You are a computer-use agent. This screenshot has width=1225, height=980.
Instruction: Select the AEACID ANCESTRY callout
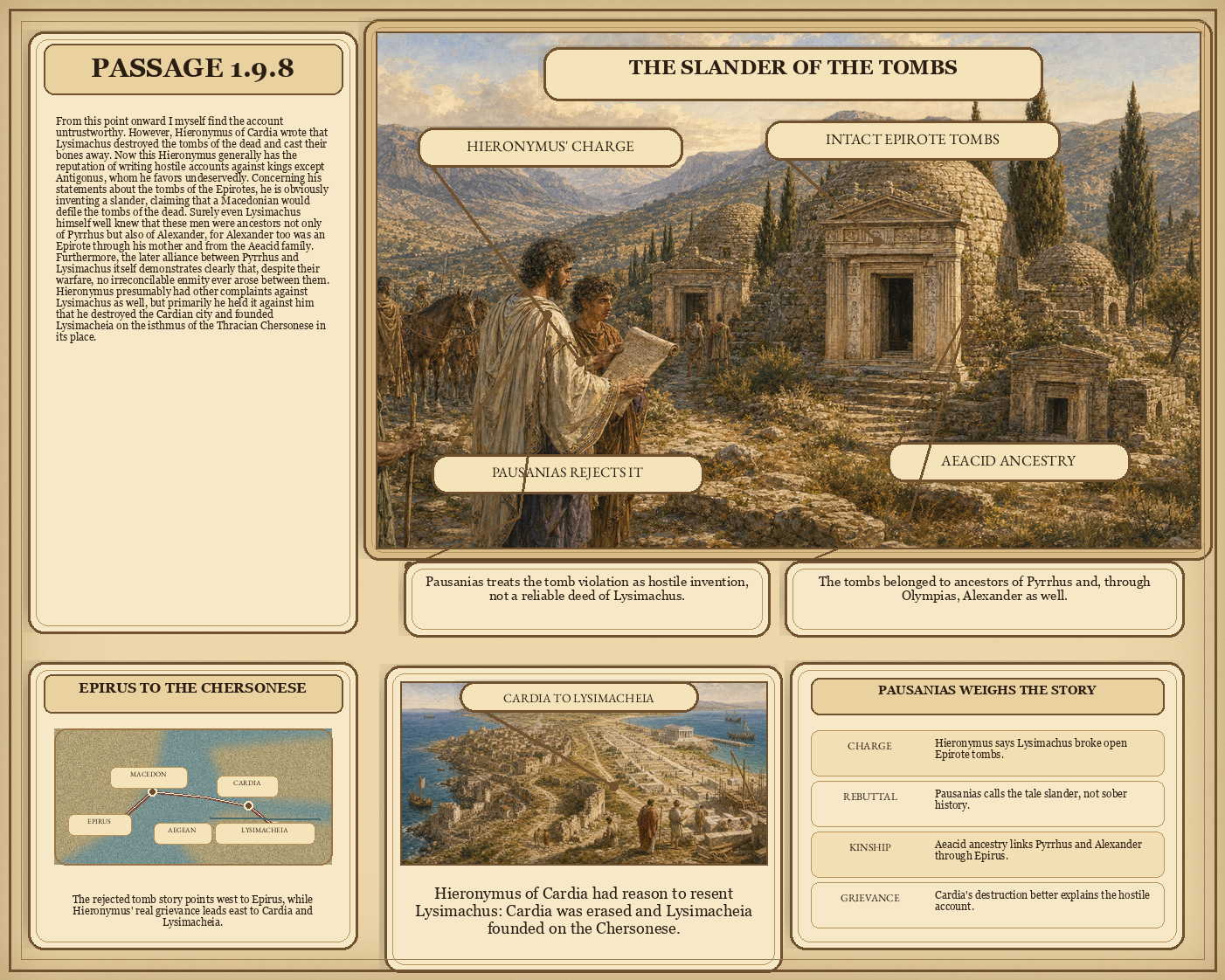click(x=1008, y=461)
